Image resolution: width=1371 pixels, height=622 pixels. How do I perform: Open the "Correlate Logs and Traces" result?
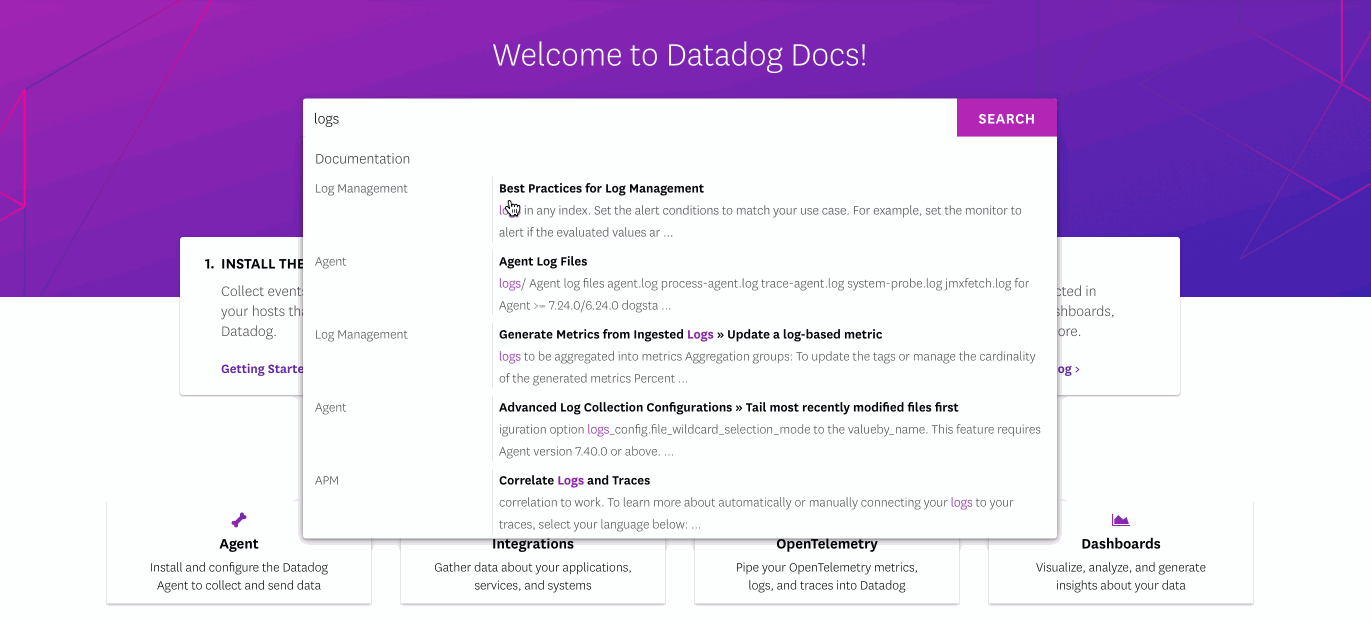click(574, 480)
